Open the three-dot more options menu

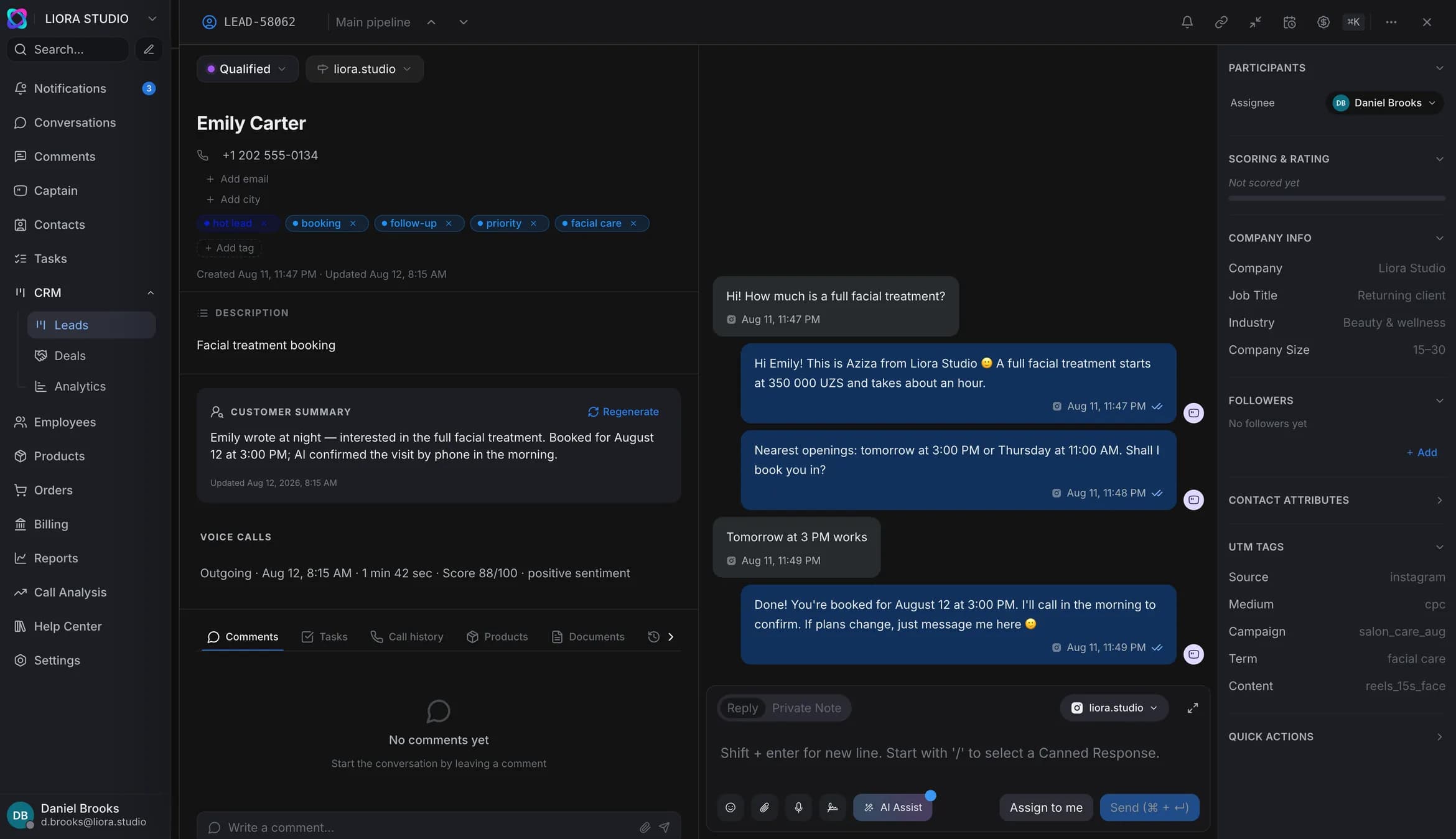click(1391, 22)
